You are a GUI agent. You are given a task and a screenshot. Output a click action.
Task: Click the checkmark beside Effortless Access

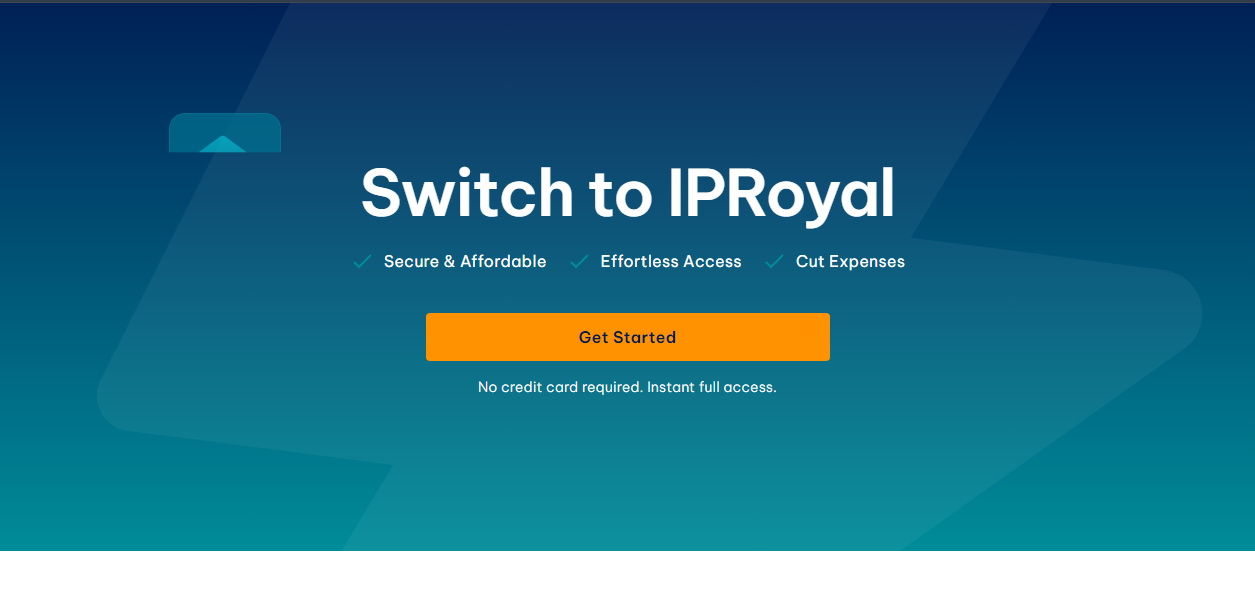tap(579, 262)
